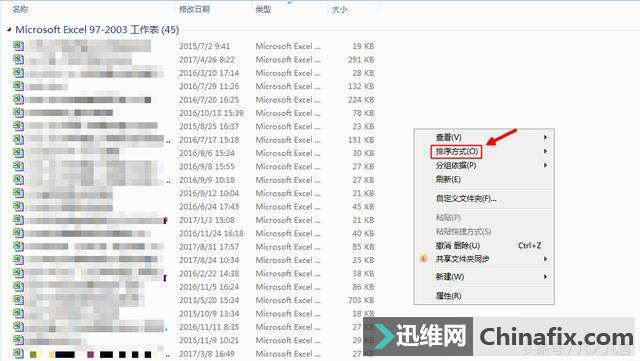Select Excel file icon dated 2016/7/17 13:18
The image size is (640, 361).
point(18,140)
